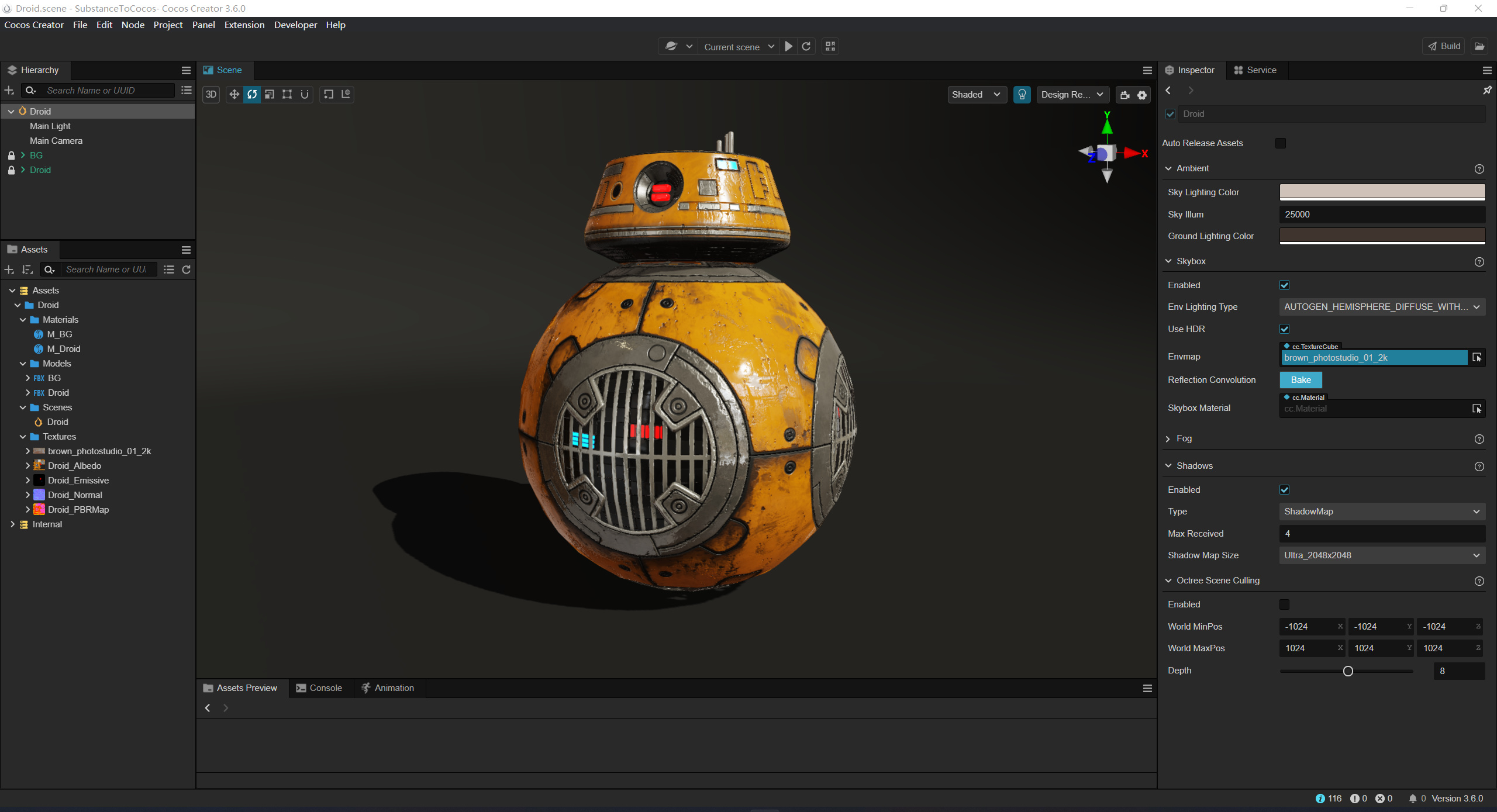Screen dimensions: 1497x812
Task: Click the preview Play button
Action: tap(789, 46)
